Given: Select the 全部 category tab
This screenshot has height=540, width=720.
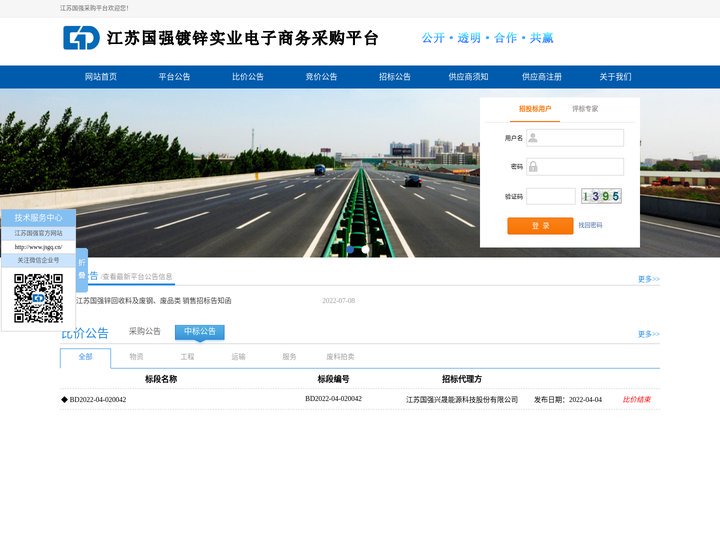Looking at the screenshot, I should coord(85,357).
